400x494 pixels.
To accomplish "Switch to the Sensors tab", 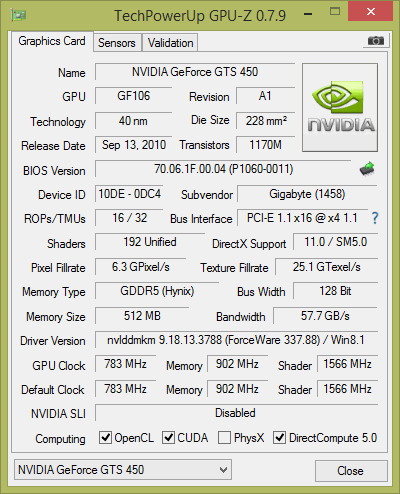I will (x=117, y=43).
